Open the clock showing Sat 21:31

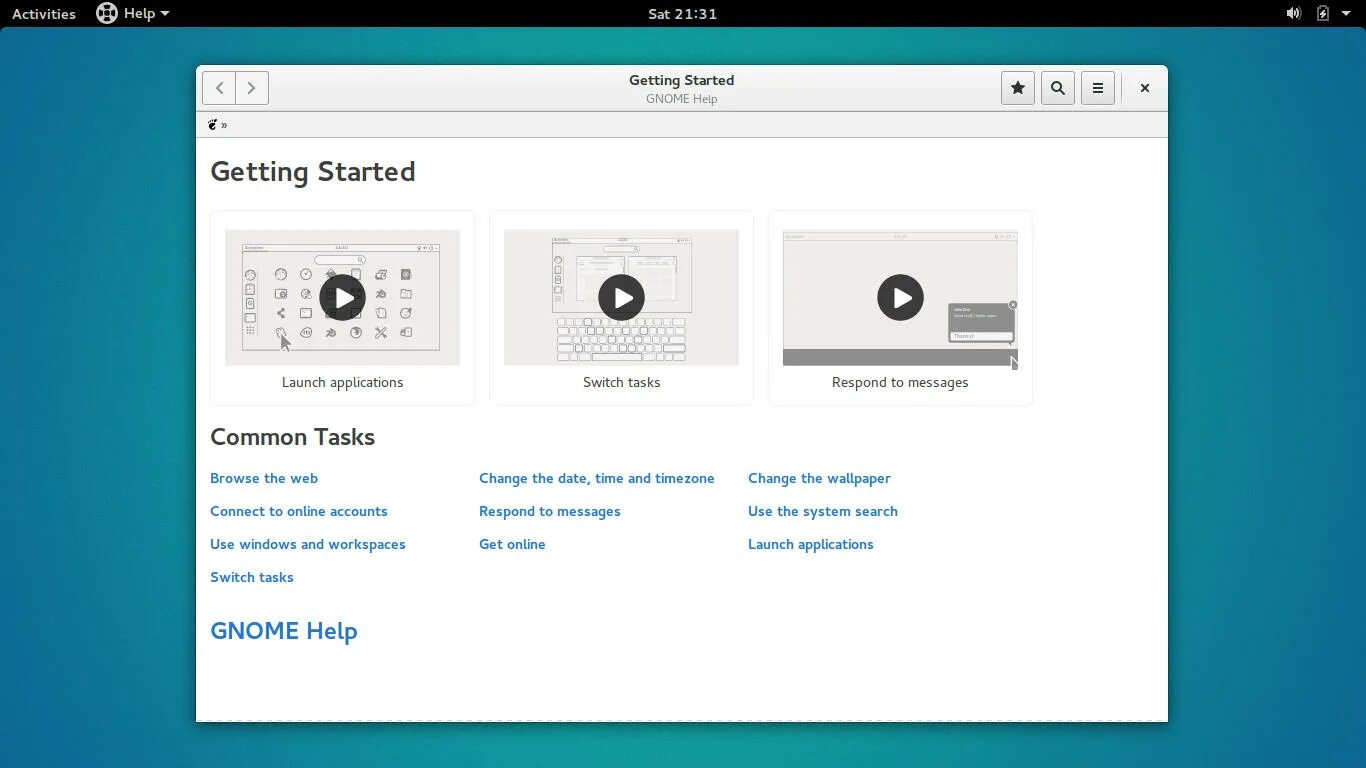click(x=682, y=13)
